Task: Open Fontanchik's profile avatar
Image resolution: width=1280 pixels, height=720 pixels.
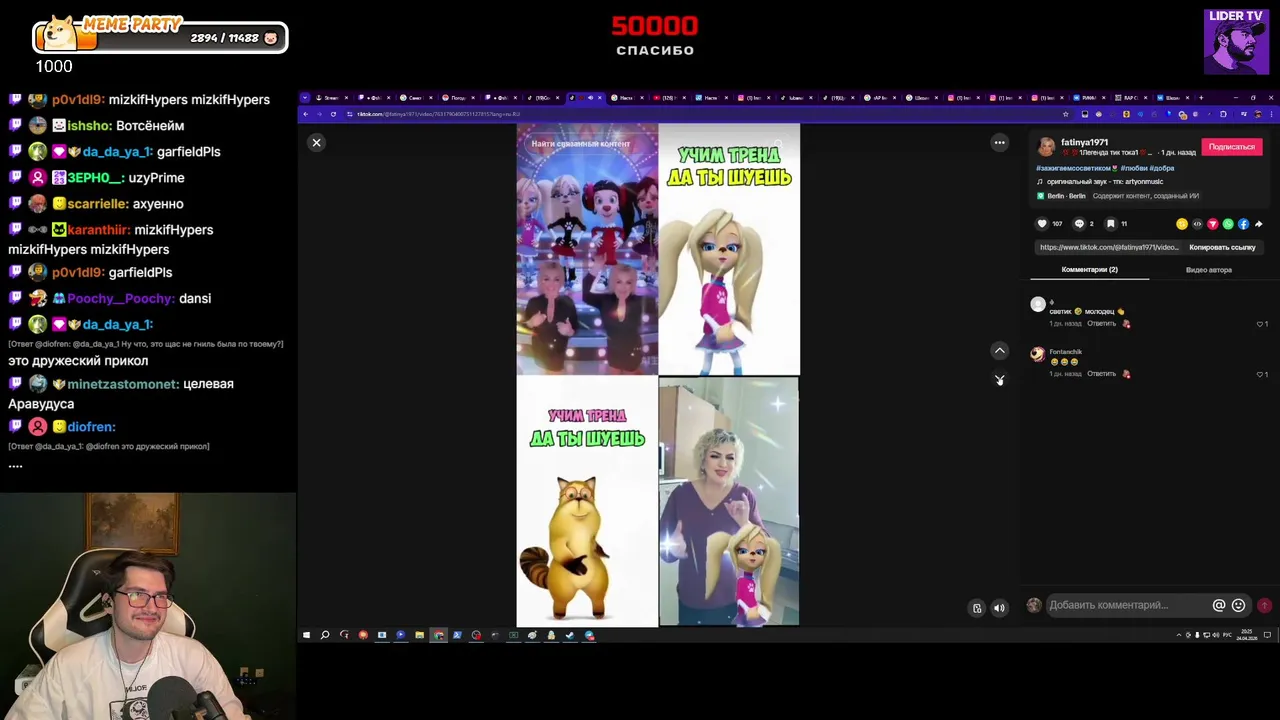Action: (1037, 354)
